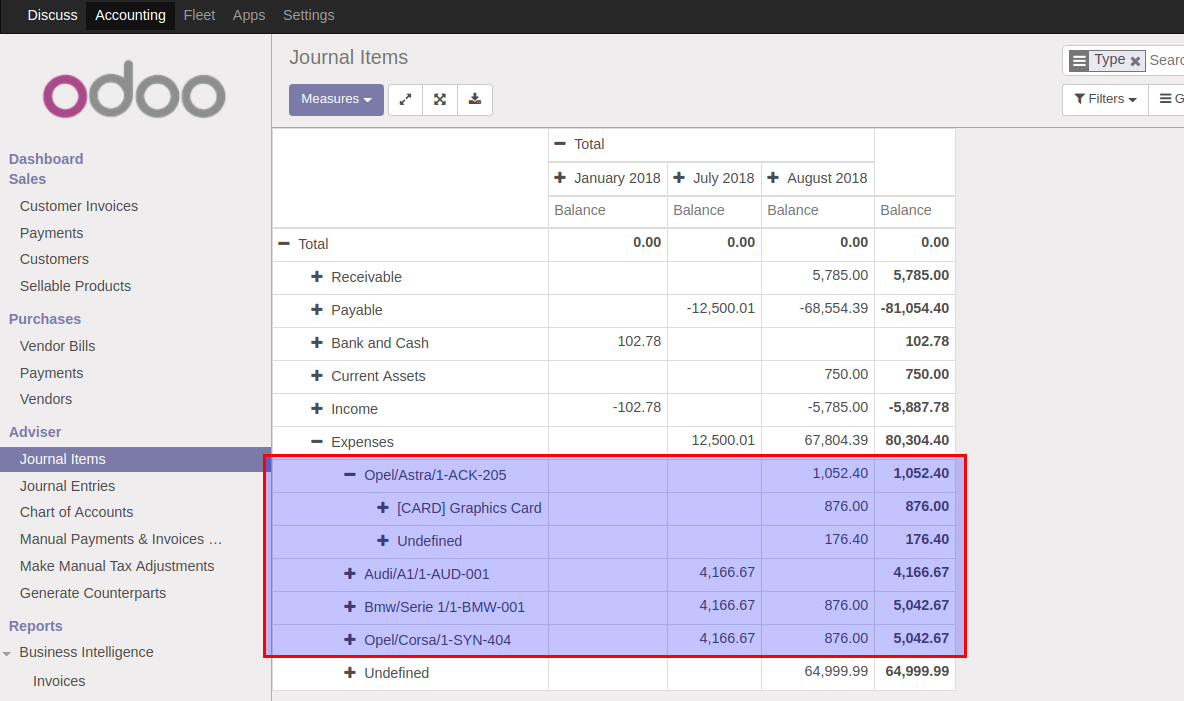Click the download xlsx export icon
The image size is (1184, 701).
[x=475, y=99]
